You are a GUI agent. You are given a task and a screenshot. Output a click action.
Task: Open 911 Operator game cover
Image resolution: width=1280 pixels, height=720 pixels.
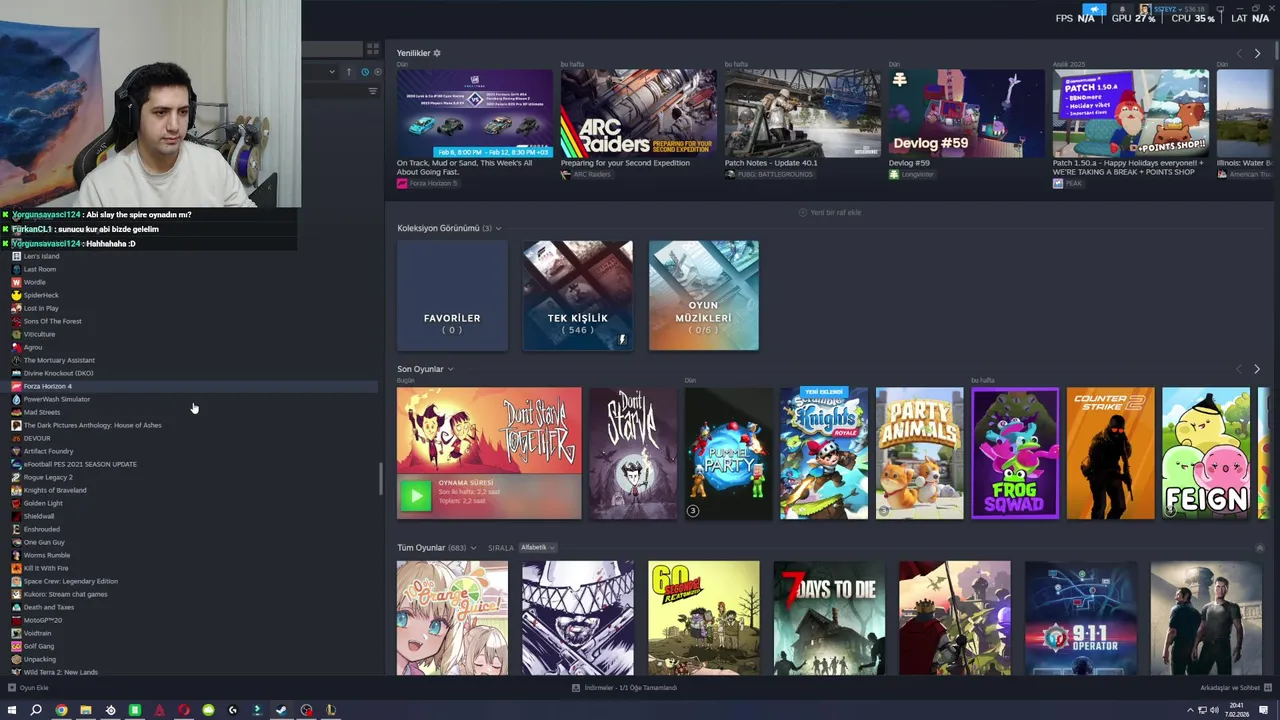point(1081,618)
